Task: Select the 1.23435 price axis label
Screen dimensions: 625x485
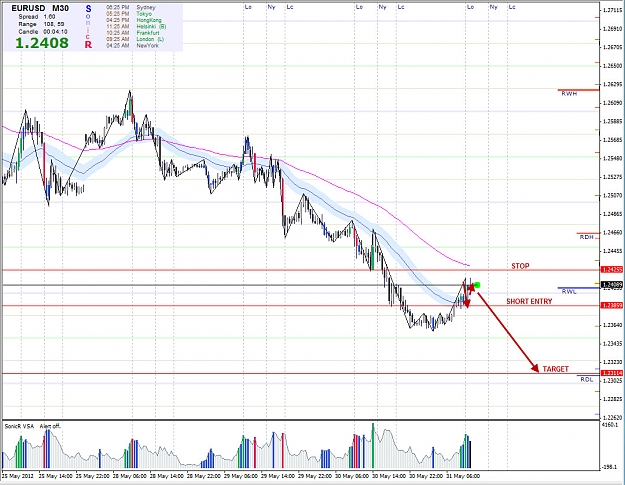Action: point(612,343)
